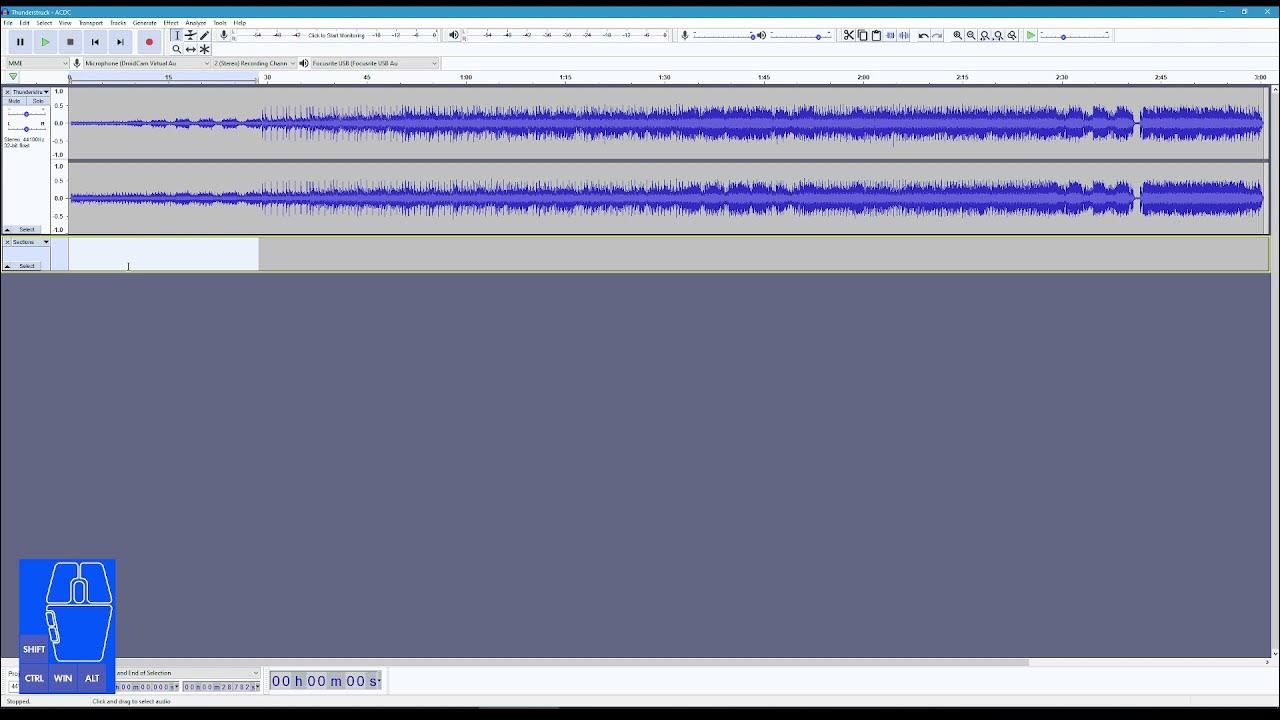Open the Transport menu

point(91,22)
